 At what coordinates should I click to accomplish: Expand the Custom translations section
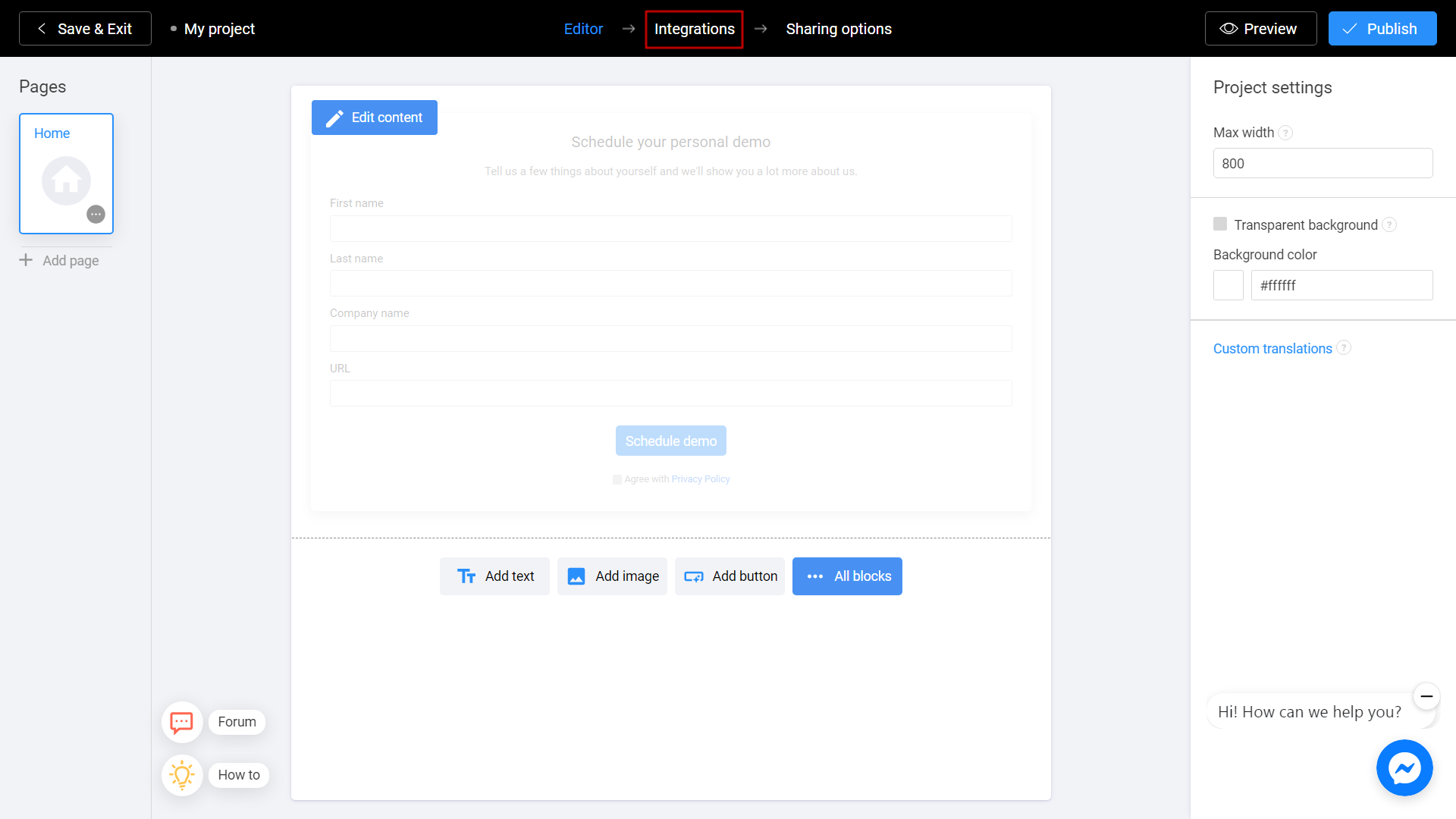pyautogui.click(x=1272, y=349)
